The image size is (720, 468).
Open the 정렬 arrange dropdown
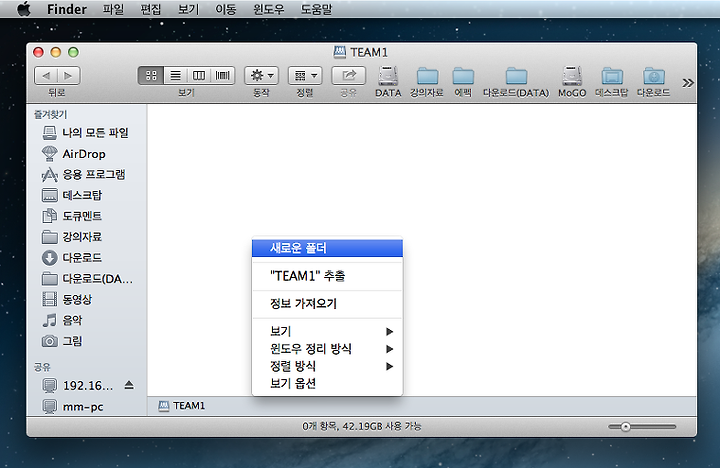click(x=305, y=75)
